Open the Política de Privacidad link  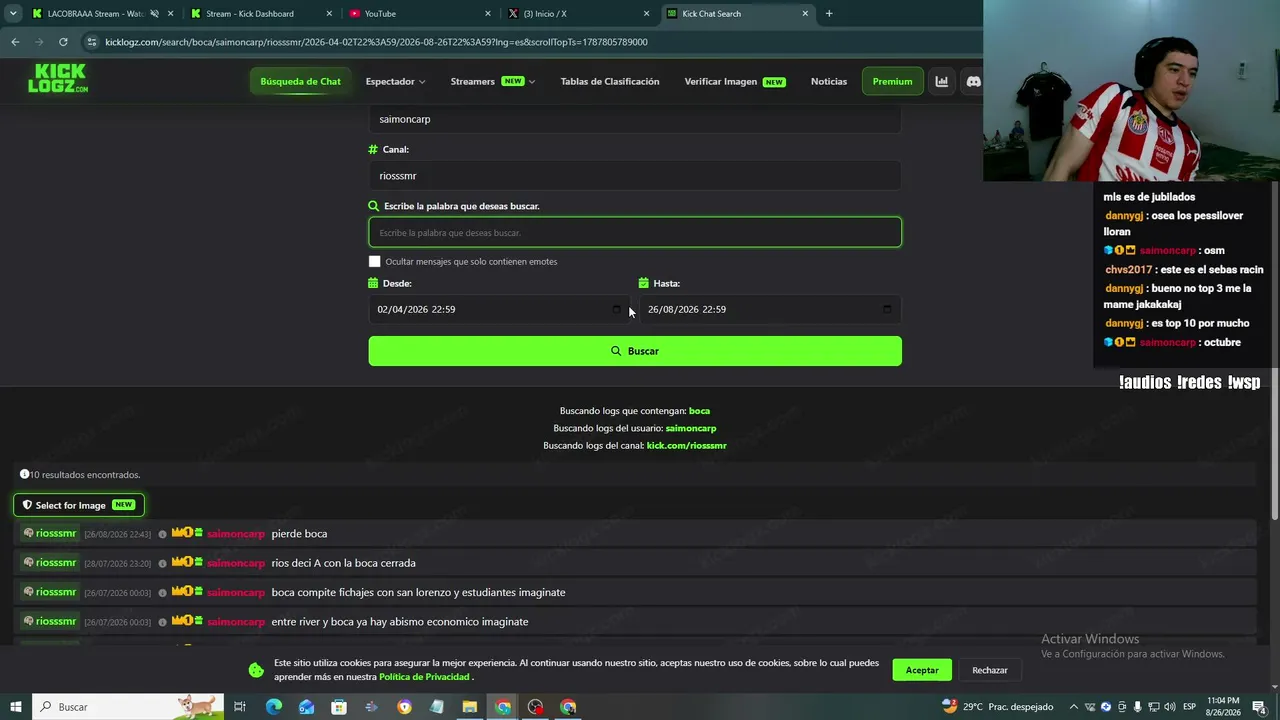(x=424, y=677)
